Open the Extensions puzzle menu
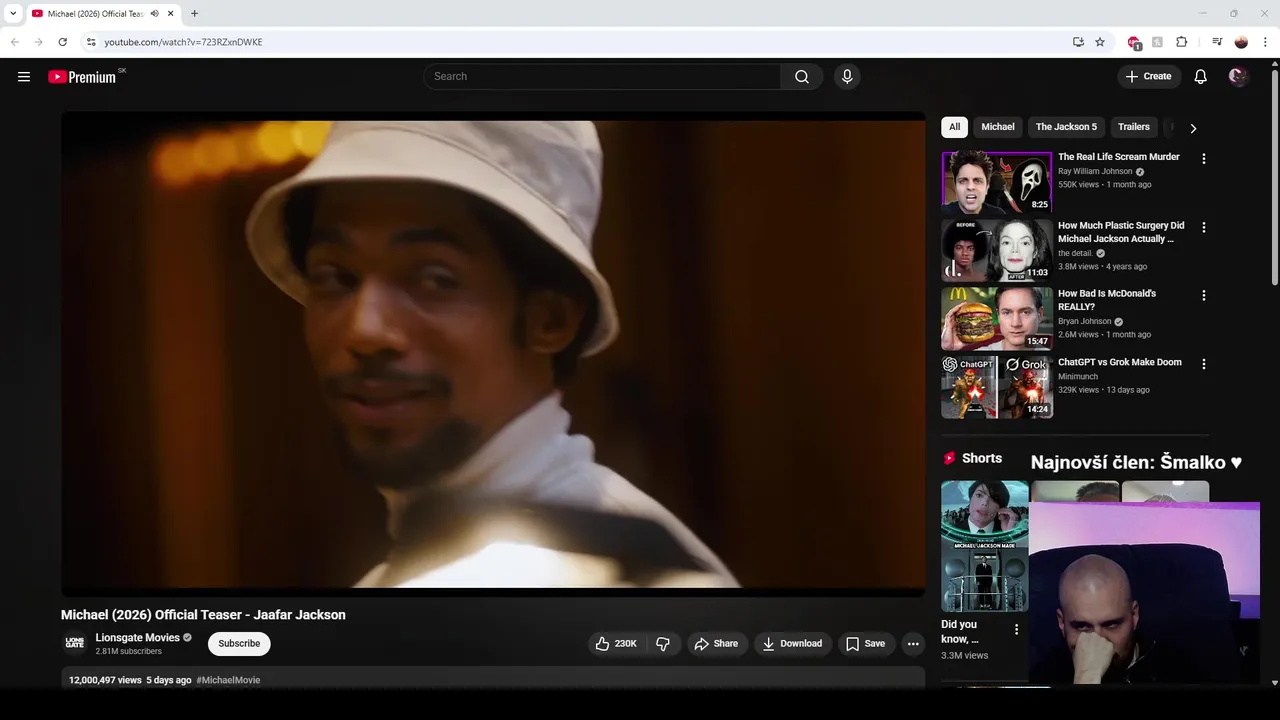The height and width of the screenshot is (720, 1280). (x=1181, y=42)
